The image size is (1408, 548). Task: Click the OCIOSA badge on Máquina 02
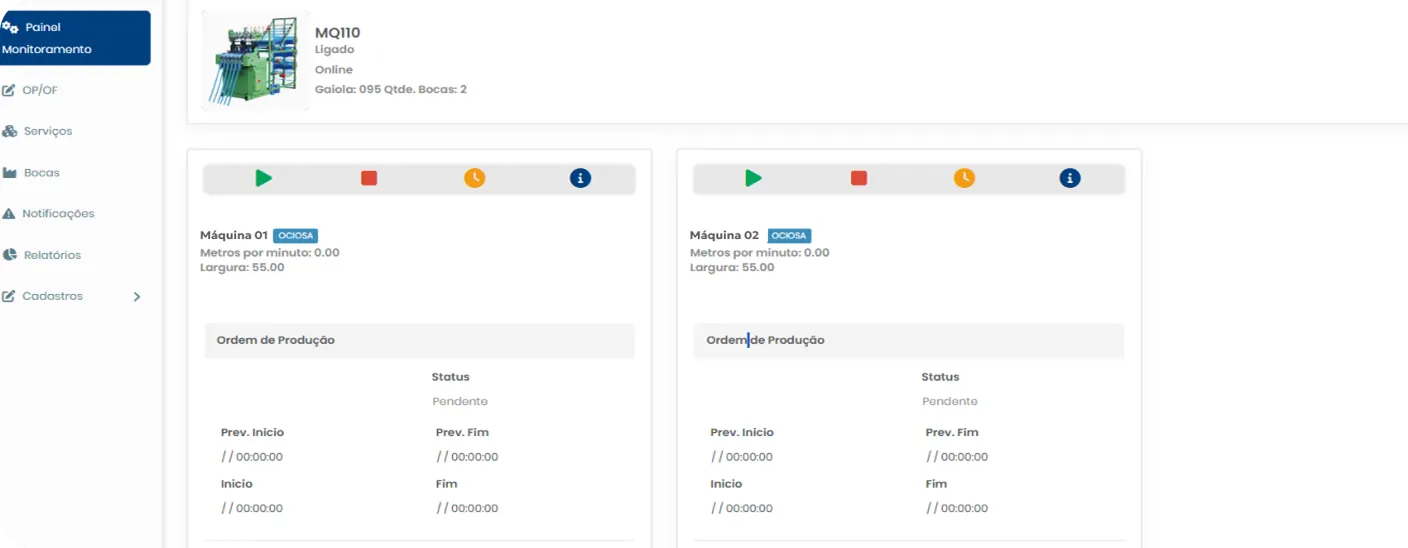point(789,236)
